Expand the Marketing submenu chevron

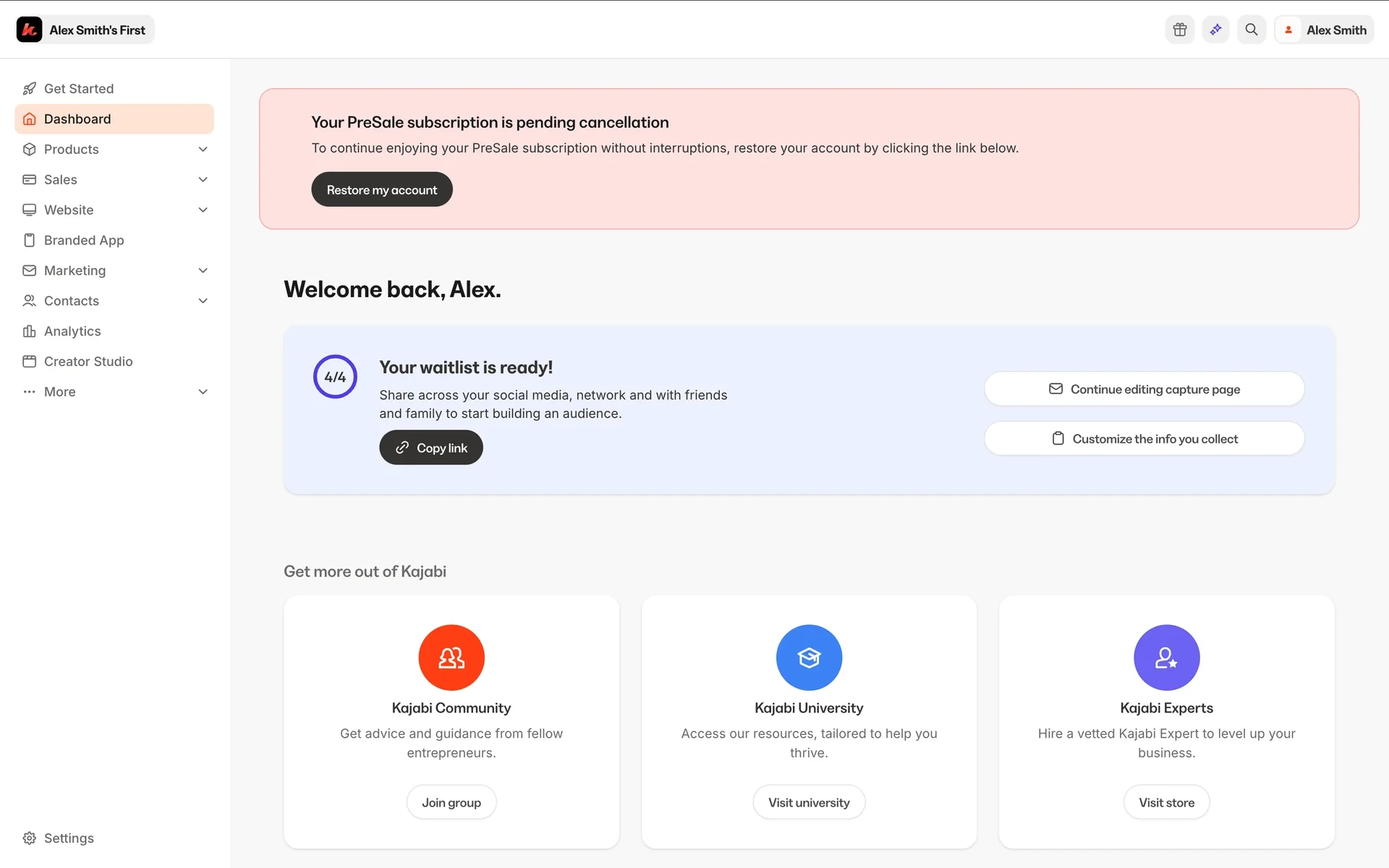[x=203, y=271]
